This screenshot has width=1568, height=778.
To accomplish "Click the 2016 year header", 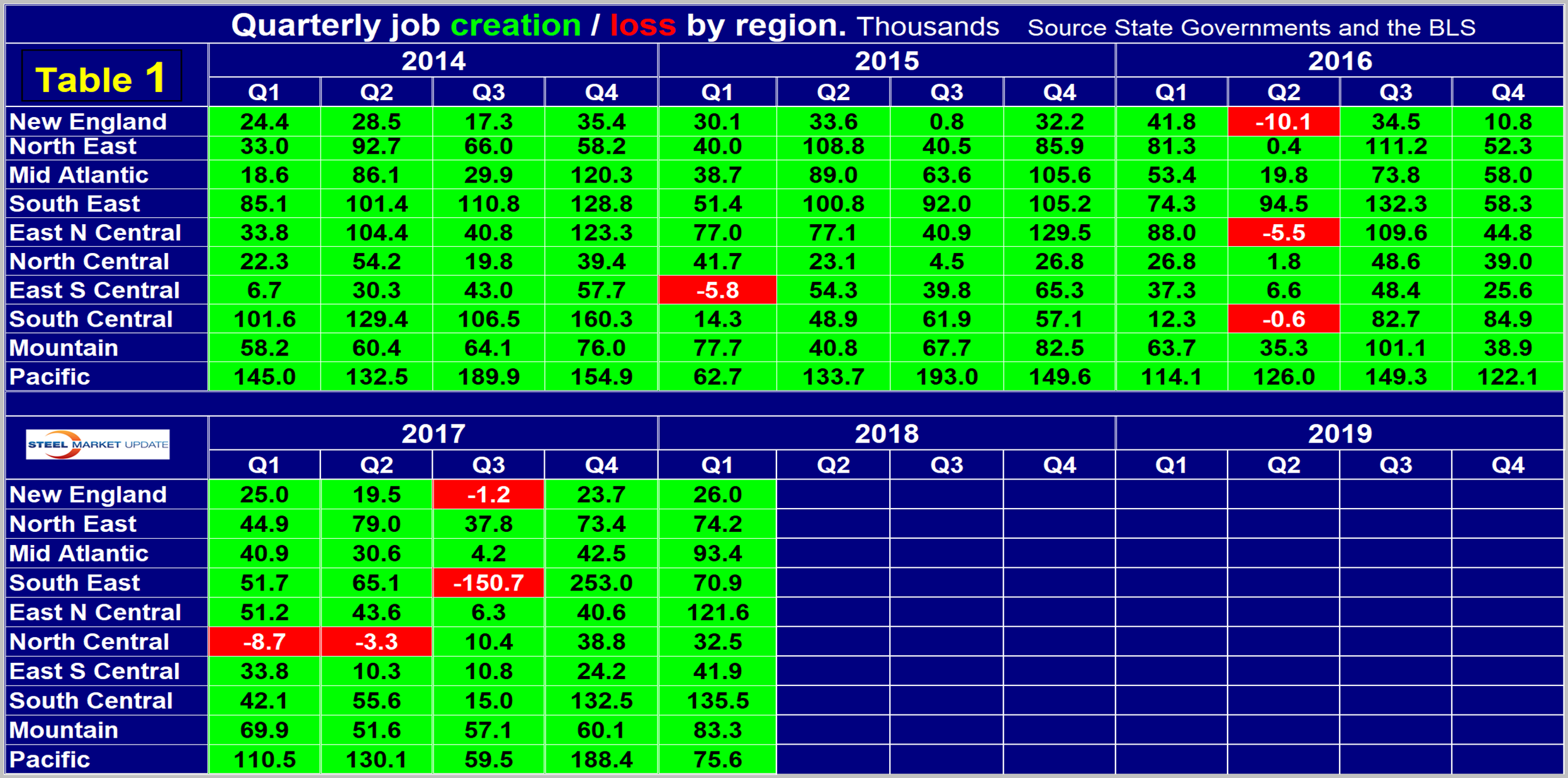I will 1340,61.
